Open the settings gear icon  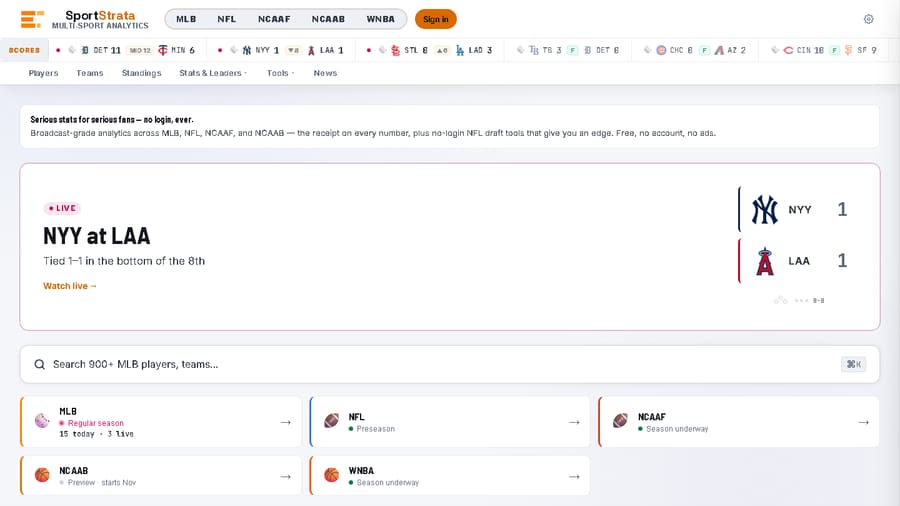pyautogui.click(x=868, y=19)
